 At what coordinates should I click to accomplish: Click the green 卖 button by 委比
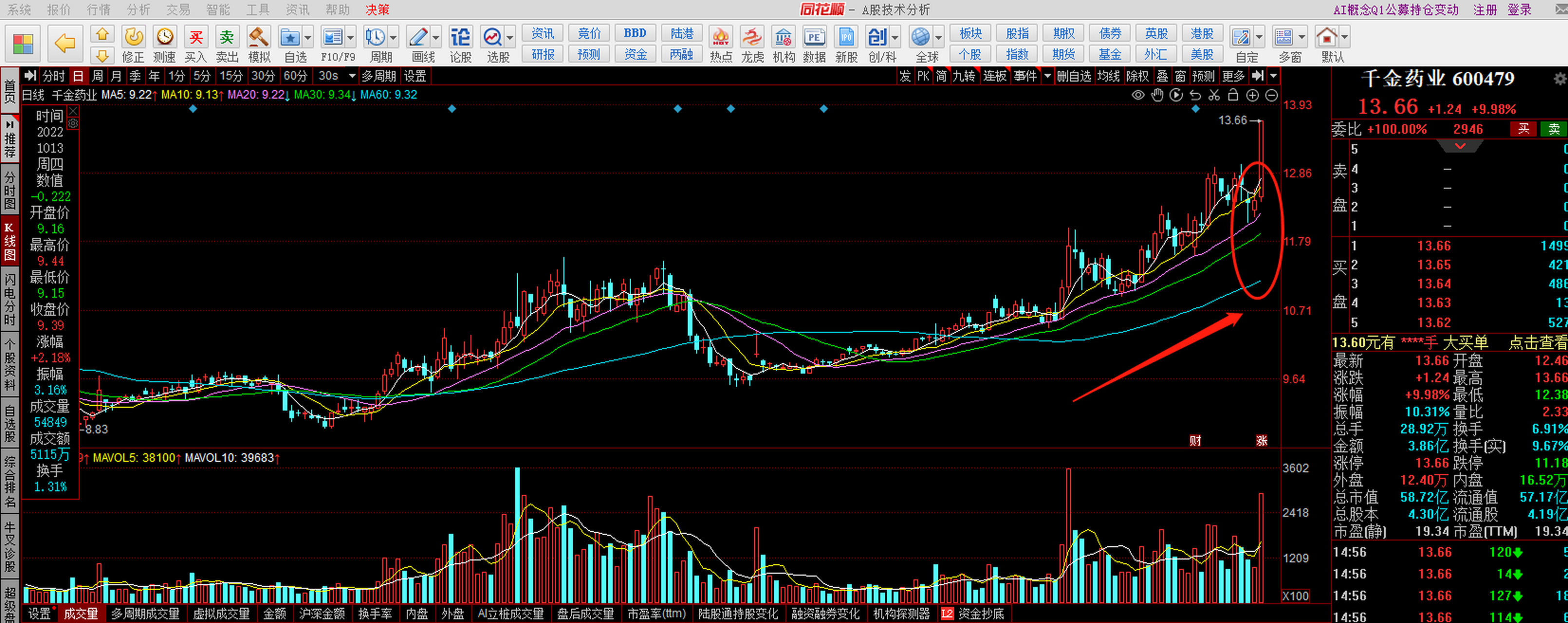1554,129
